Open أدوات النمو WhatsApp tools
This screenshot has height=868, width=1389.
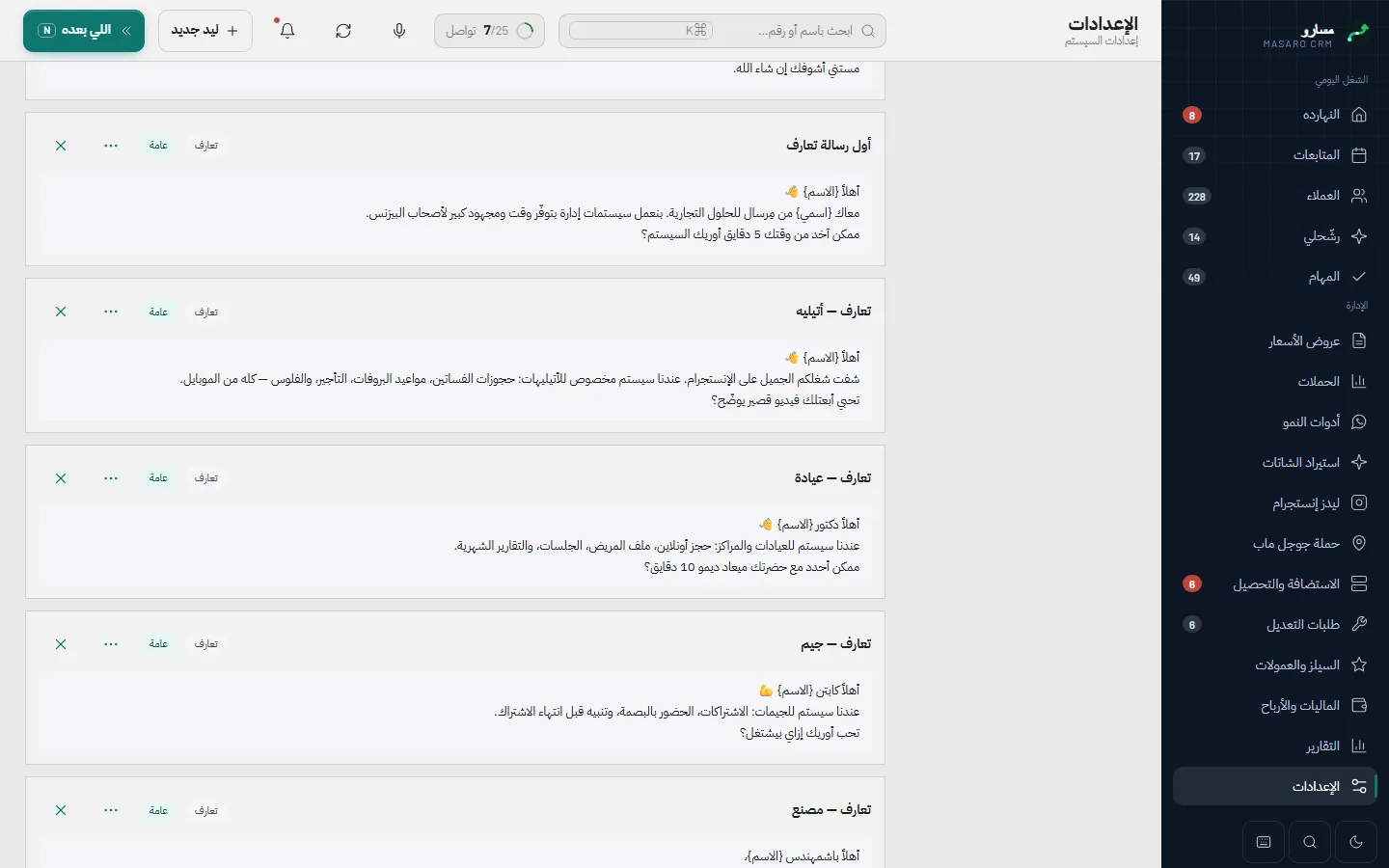click(x=1275, y=421)
